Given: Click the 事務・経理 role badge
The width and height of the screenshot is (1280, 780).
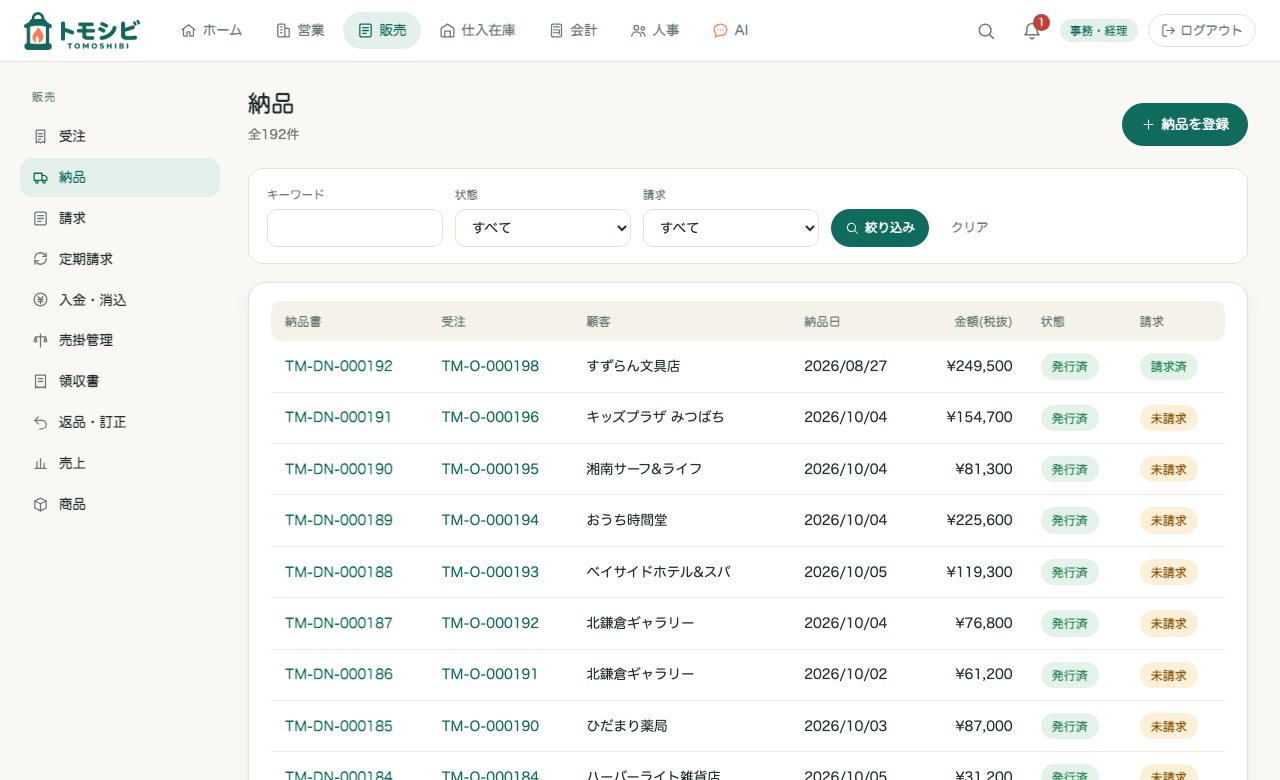Looking at the screenshot, I should click(x=1099, y=31).
